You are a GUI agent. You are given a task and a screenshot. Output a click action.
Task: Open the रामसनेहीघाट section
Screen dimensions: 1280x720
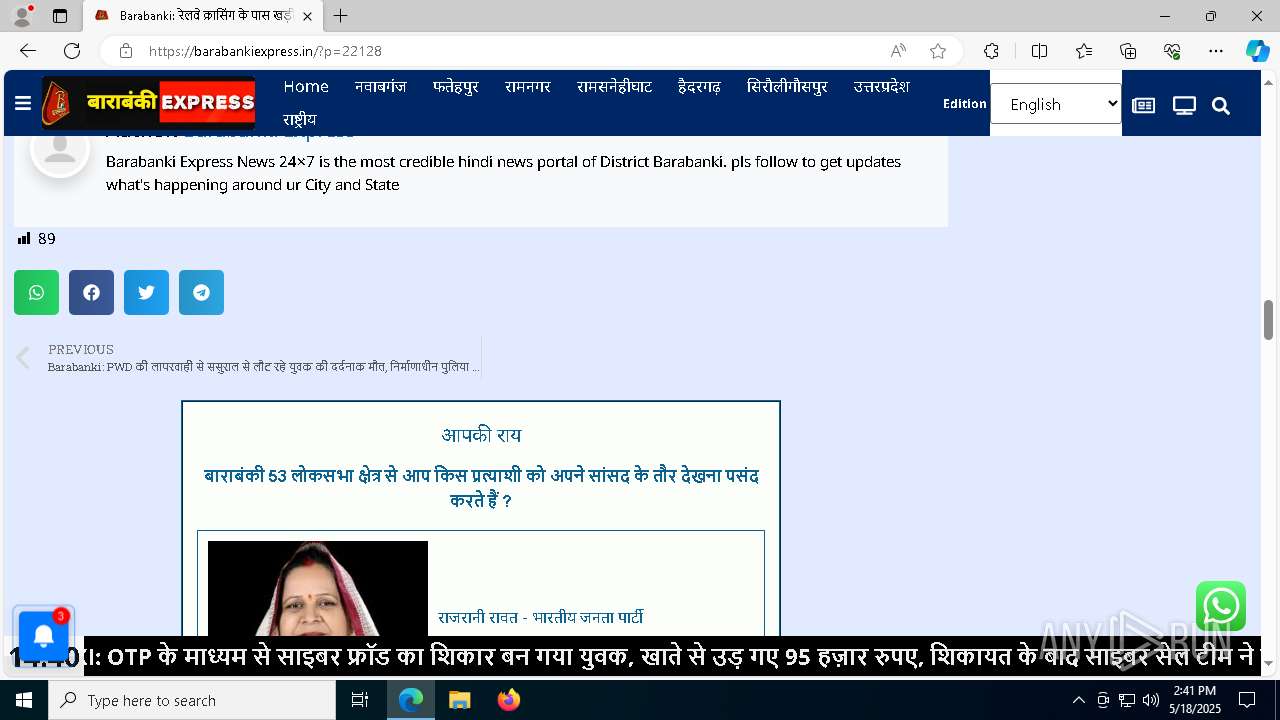[614, 87]
